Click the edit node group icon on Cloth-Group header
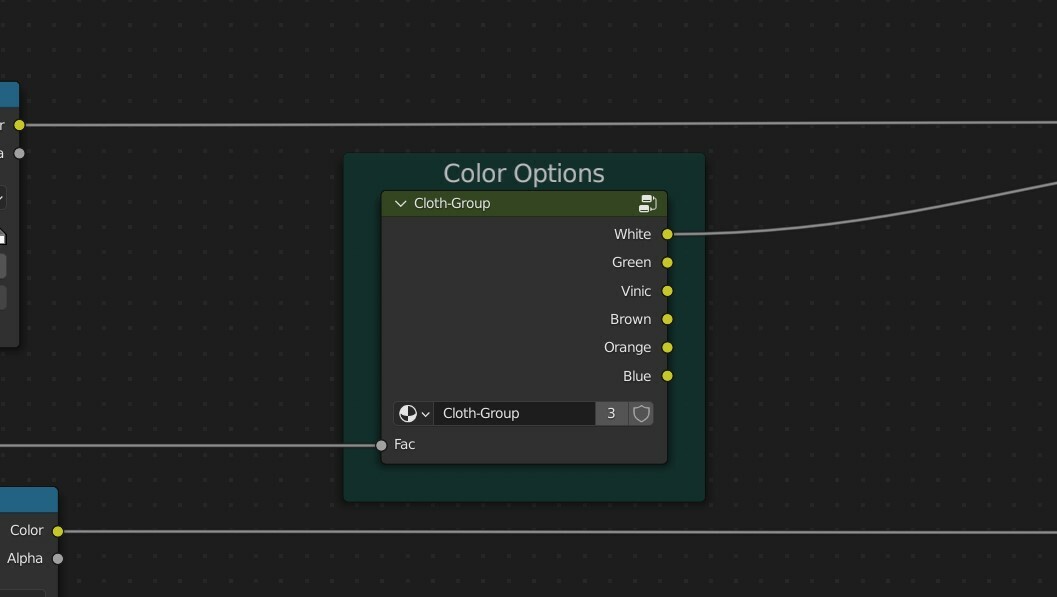Image resolution: width=1057 pixels, height=597 pixels. (x=647, y=203)
